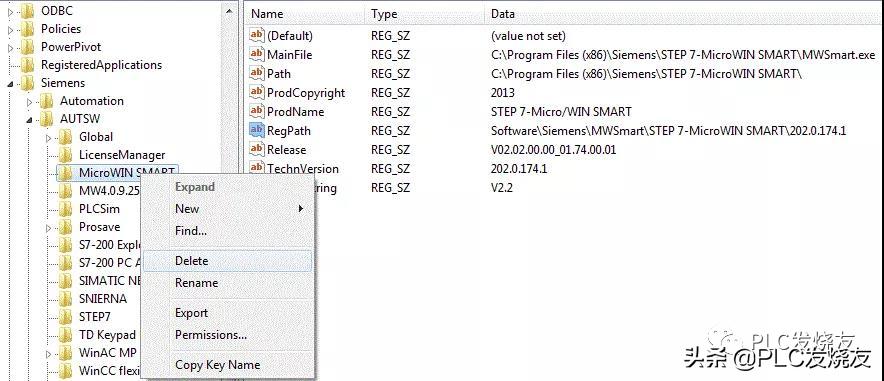Collapse the AUTSW key arrow
This screenshot has height=381, width=884.
click(30, 119)
